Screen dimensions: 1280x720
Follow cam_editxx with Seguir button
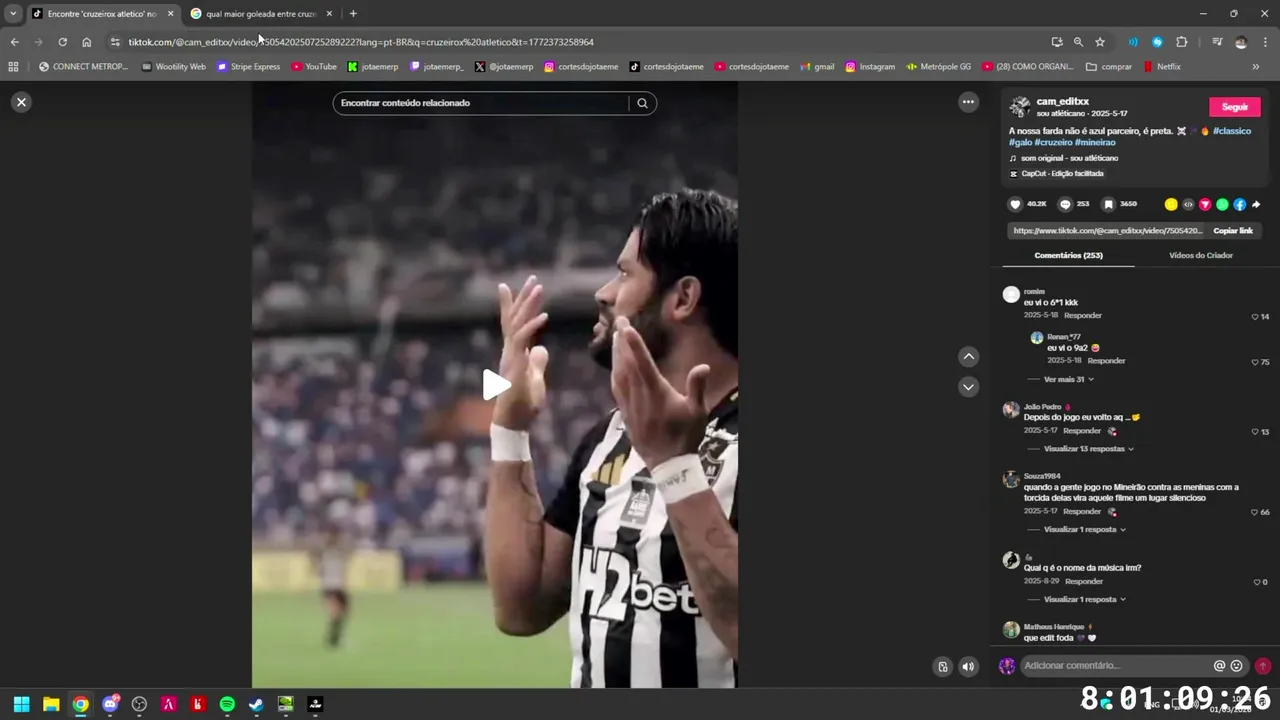pos(1235,107)
